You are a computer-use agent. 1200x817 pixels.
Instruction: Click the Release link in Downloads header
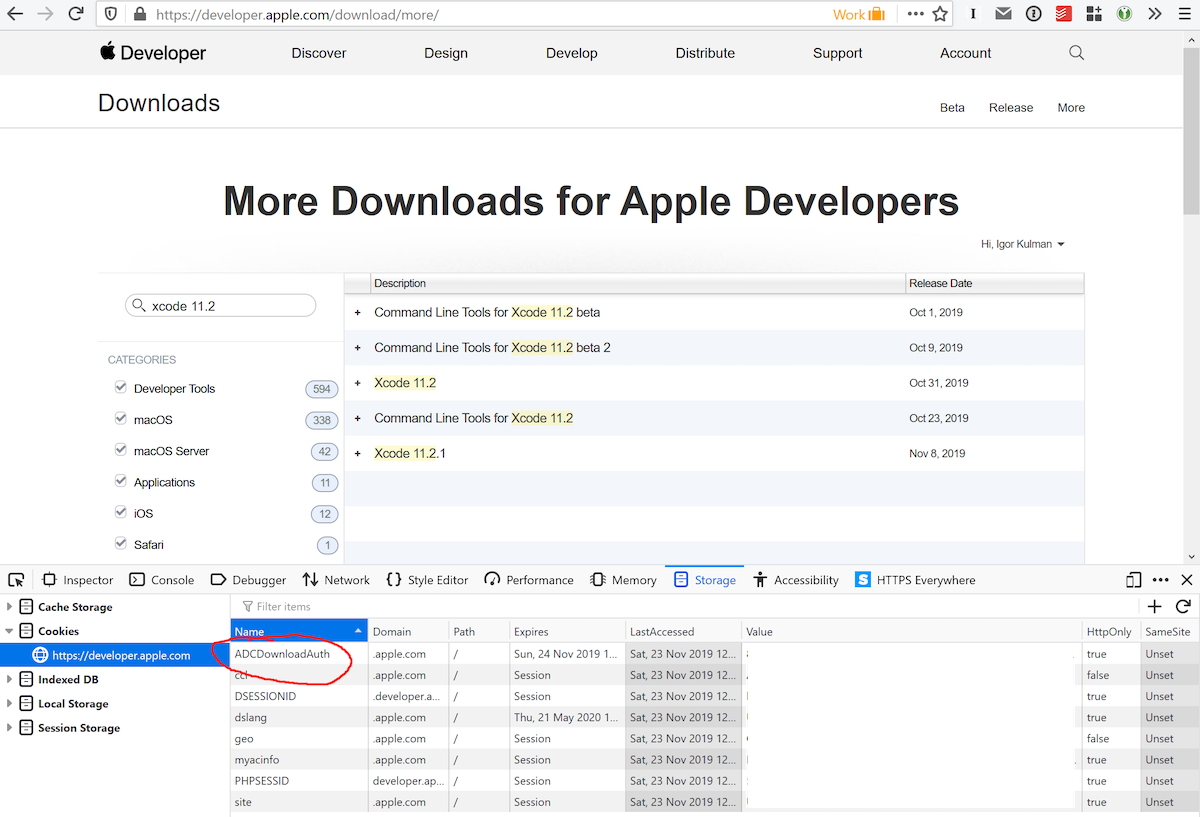[1011, 107]
